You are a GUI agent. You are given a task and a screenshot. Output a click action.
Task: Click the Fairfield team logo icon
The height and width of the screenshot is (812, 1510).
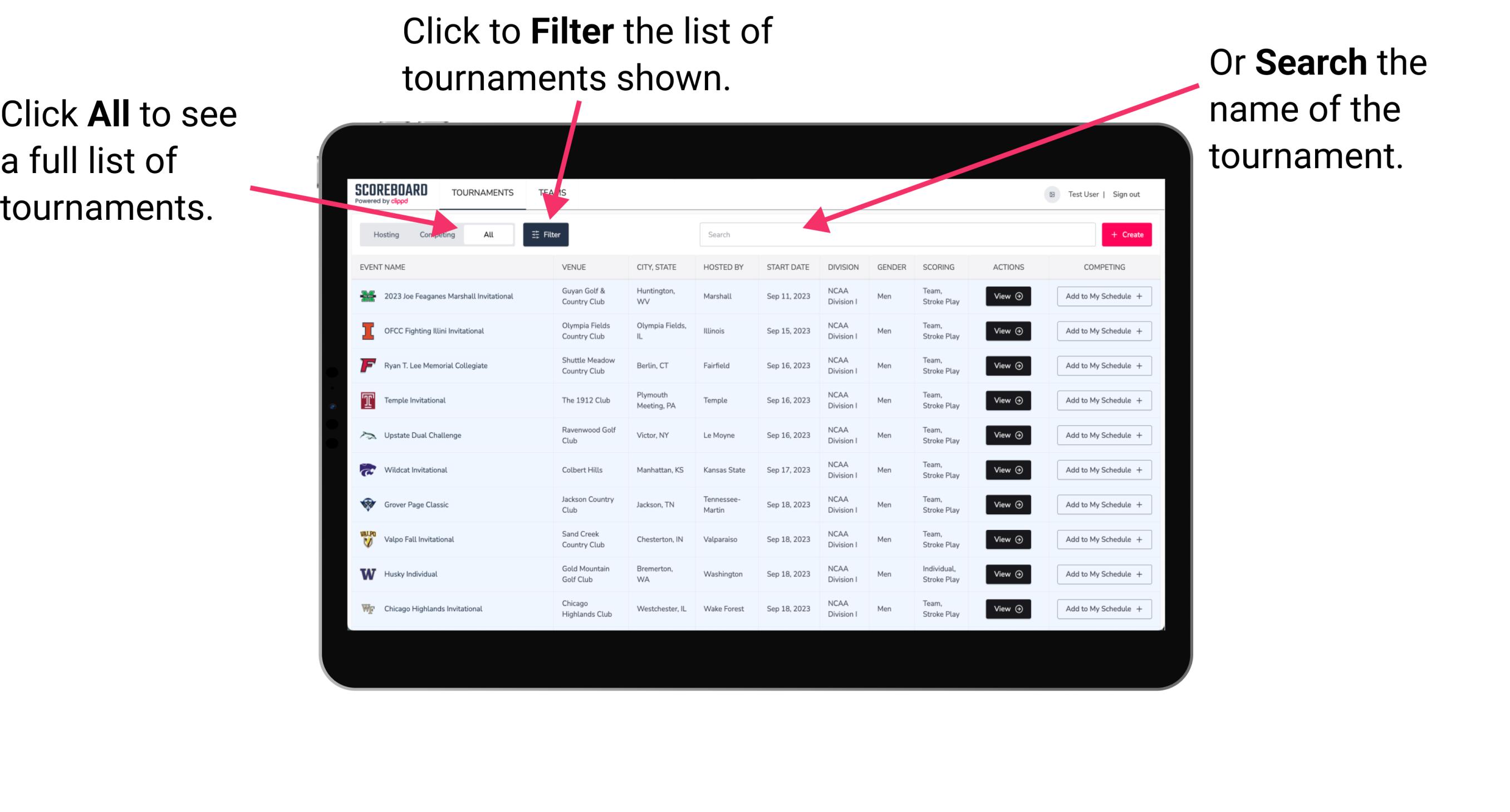[x=367, y=366]
